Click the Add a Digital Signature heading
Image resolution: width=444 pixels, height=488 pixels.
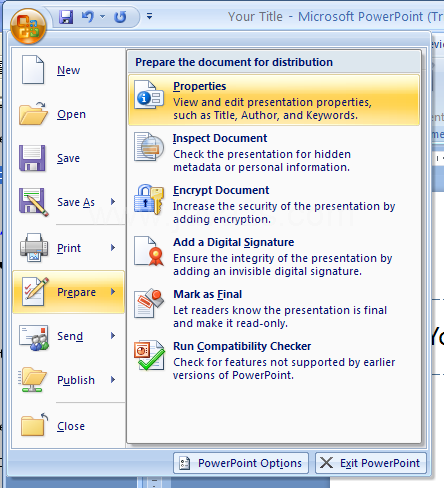click(234, 242)
